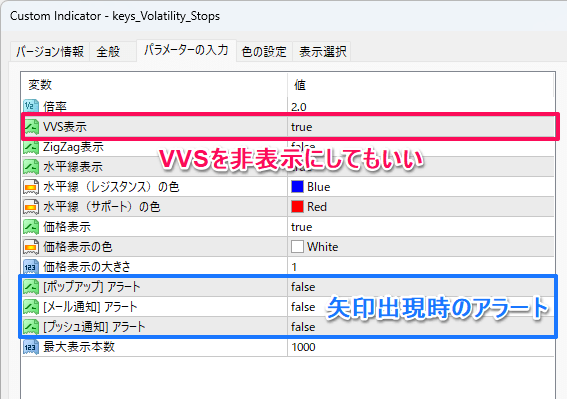The width and height of the screenshot is (567, 399).
Task: Edit the 1000 value of 最大表示本数
Action: [x=303, y=347]
